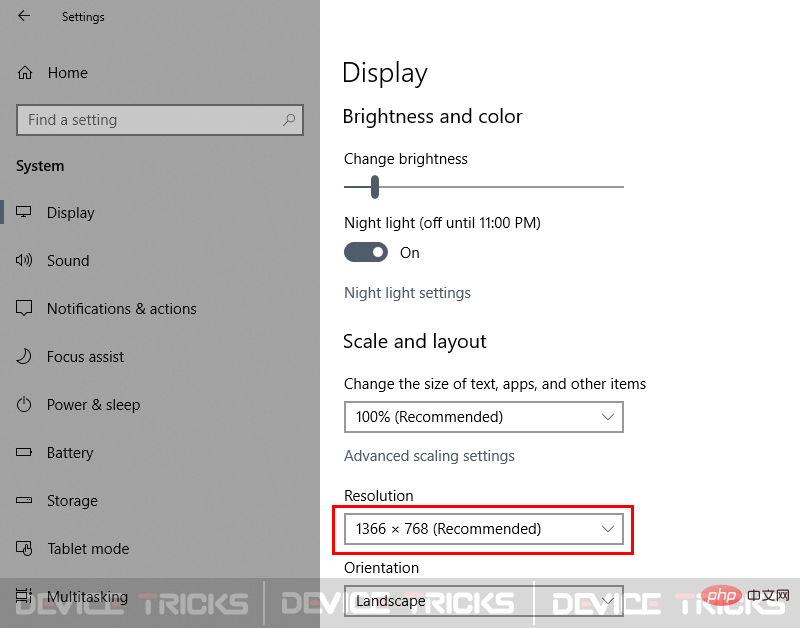Open Power & sleep settings

[93, 405]
